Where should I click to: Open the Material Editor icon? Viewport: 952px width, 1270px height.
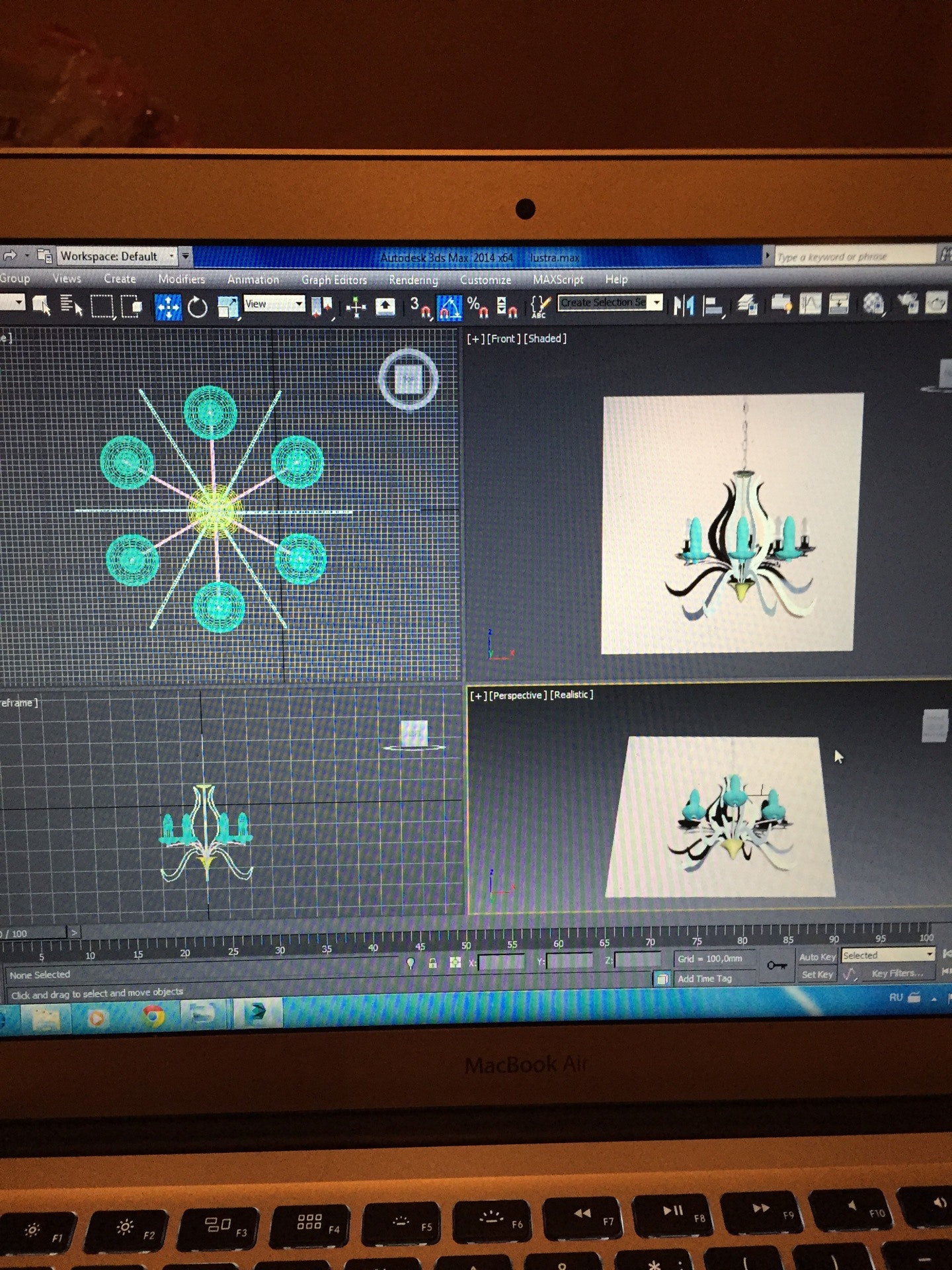(873, 304)
